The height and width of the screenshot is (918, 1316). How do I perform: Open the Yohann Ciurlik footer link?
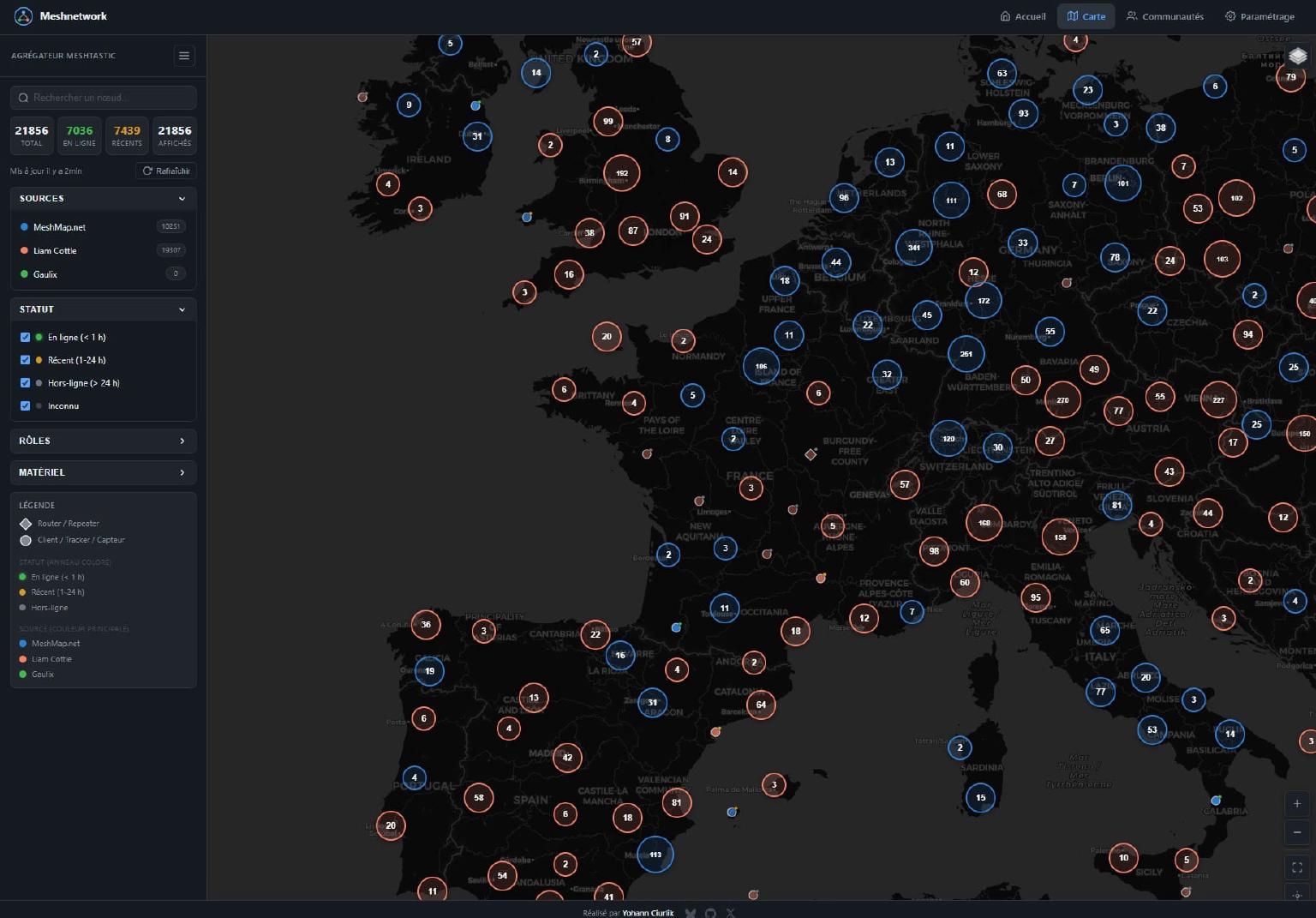(x=648, y=913)
